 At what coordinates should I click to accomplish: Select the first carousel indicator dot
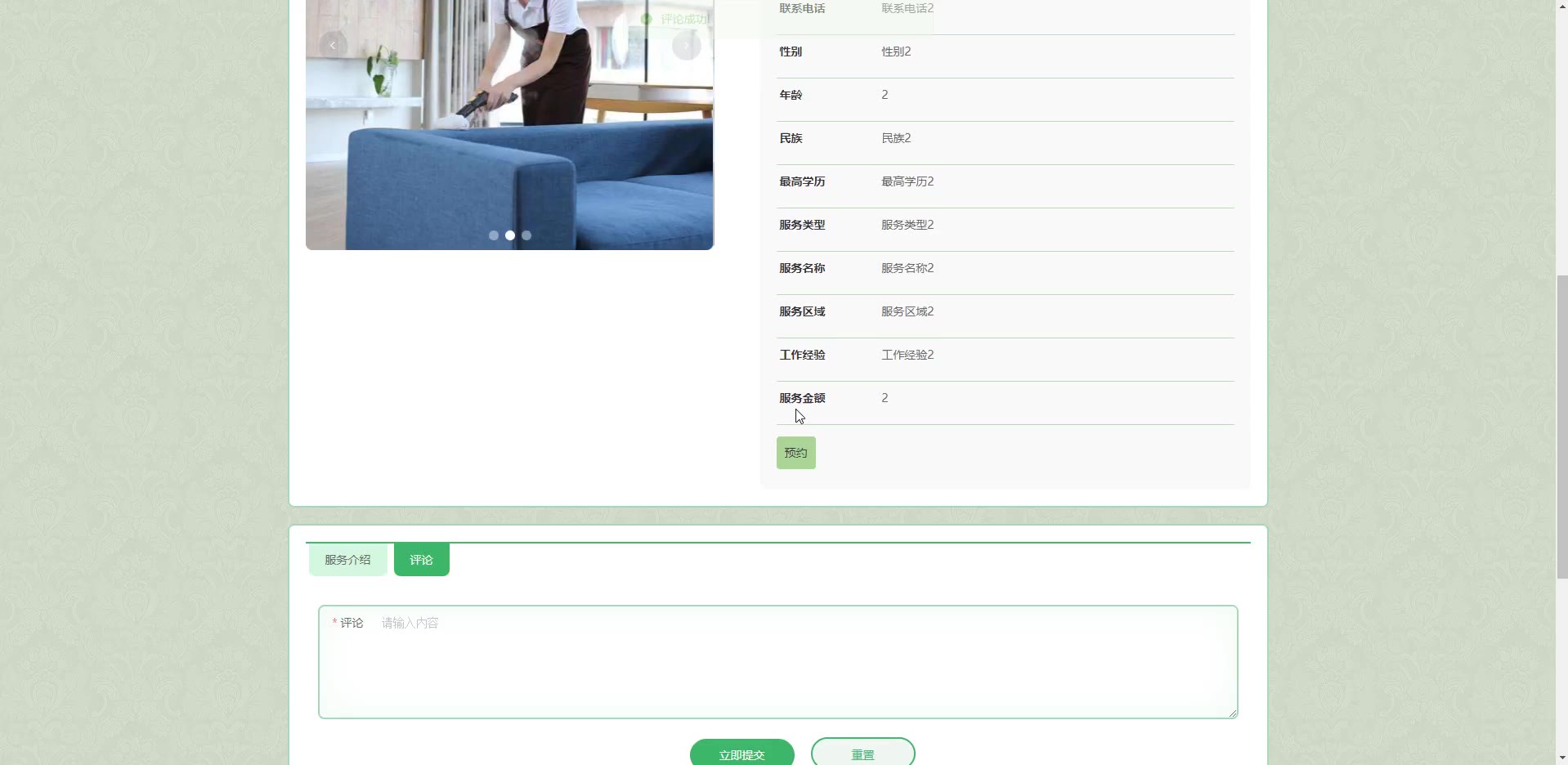[x=494, y=235]
